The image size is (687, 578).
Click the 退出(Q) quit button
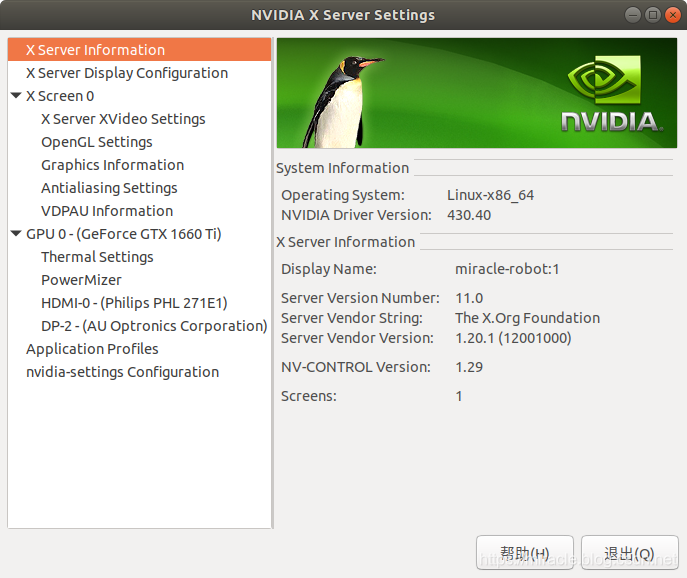[630, 553]
